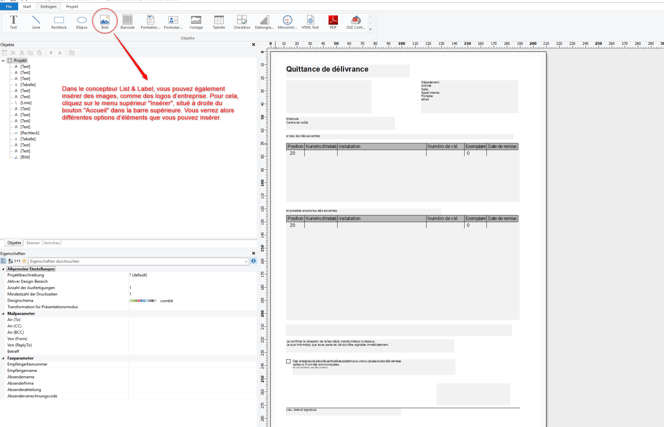Screen dimensions: 664x427
Task: Choose the Linie line tool
Action: (36, 22)
